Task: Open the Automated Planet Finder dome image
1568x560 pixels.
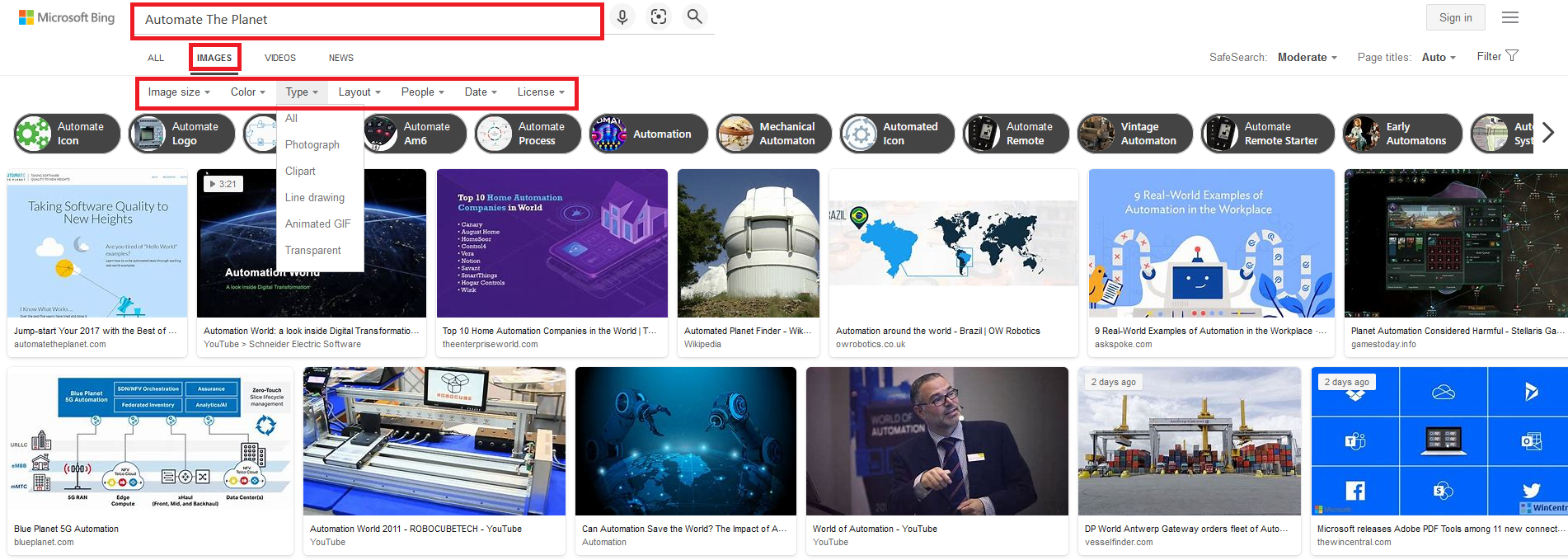Action: point(749,243)
